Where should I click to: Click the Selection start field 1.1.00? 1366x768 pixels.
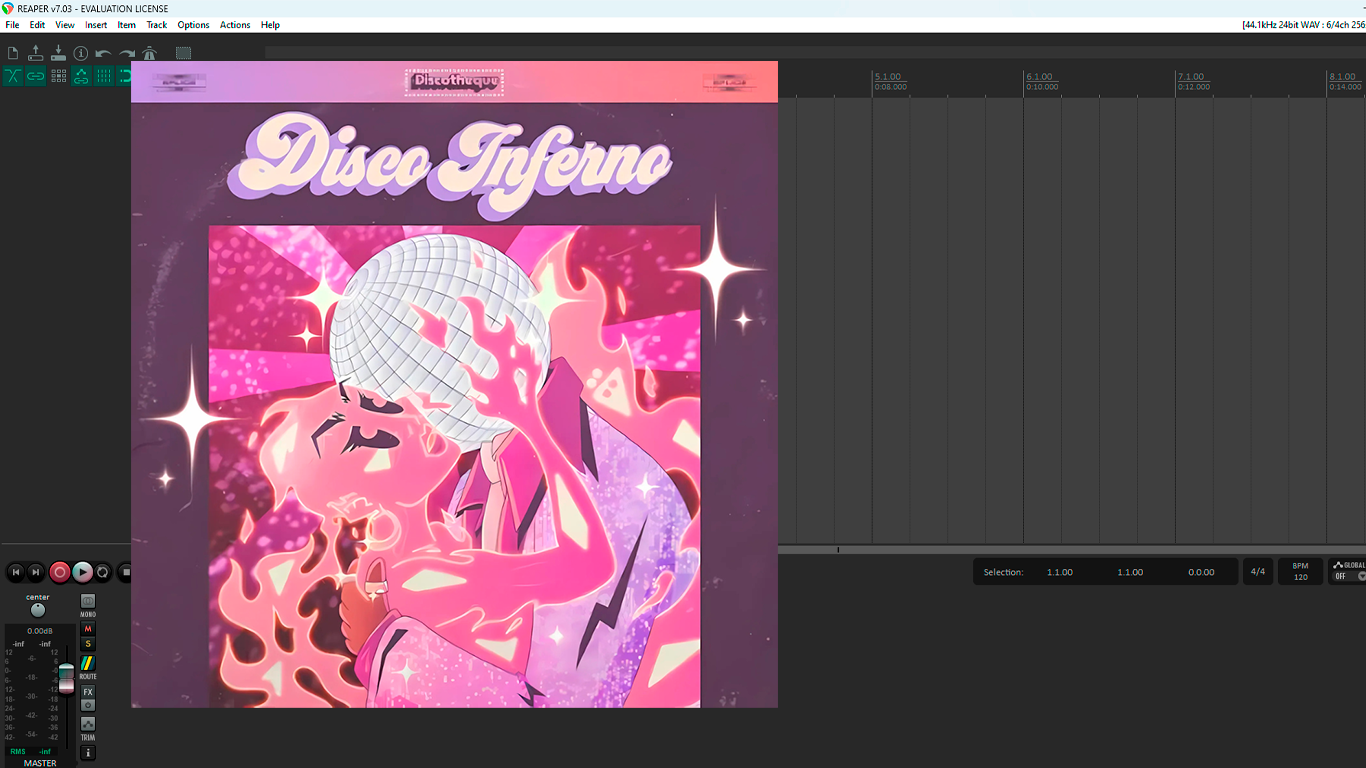[1060, 572]
